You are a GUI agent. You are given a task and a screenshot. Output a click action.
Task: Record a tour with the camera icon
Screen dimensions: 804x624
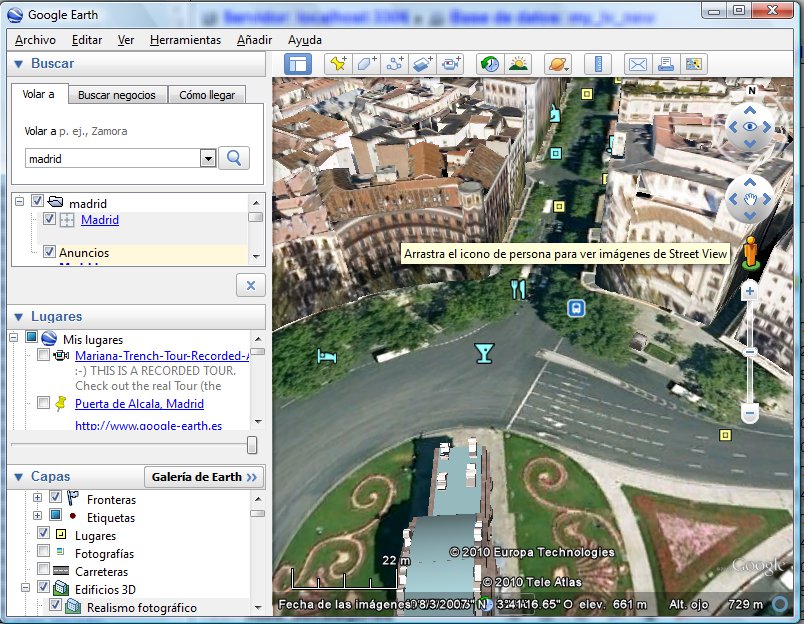pos(451,64)
